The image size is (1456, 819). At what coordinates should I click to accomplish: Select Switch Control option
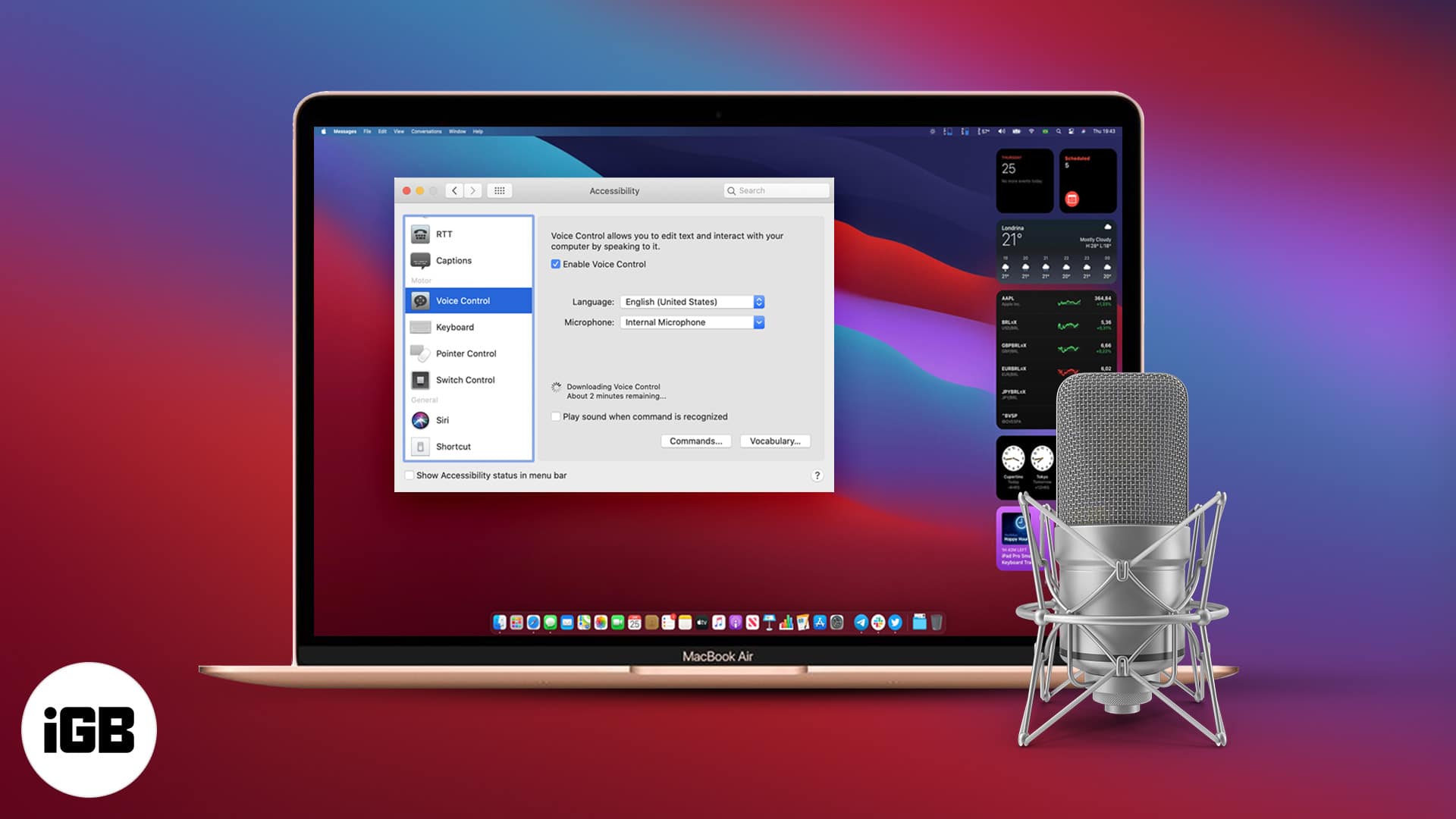click(x=465, y=380)
